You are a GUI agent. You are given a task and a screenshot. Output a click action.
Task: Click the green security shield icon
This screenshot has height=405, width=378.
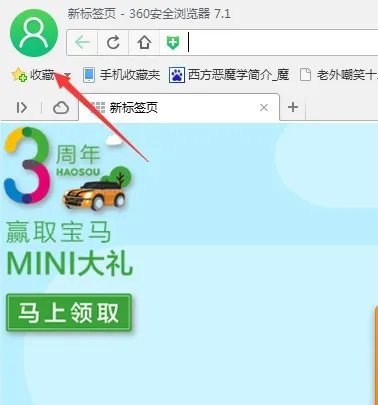pyautogui.click(x=173, y=43)
